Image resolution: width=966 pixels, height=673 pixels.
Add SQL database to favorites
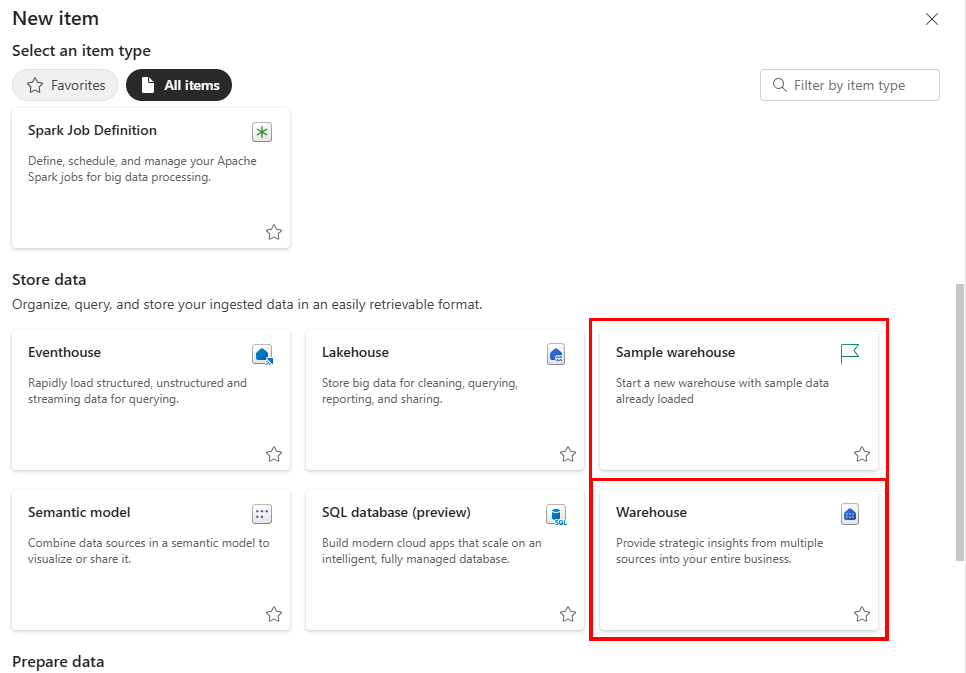pos(567,614)
